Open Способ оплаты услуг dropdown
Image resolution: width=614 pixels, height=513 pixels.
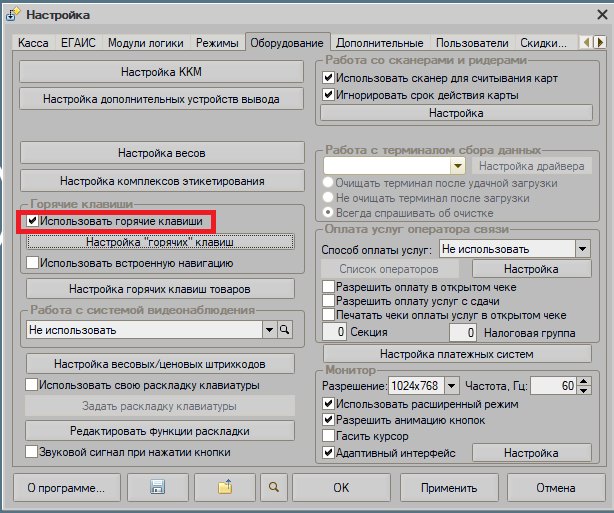(x=582, y=249)
